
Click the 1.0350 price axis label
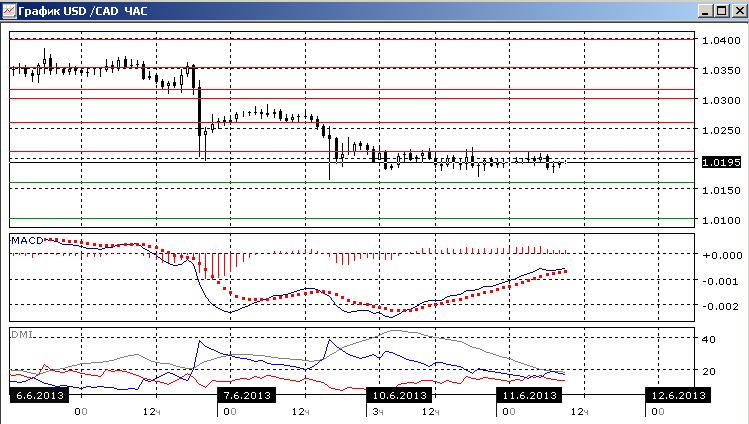(721, 71)
